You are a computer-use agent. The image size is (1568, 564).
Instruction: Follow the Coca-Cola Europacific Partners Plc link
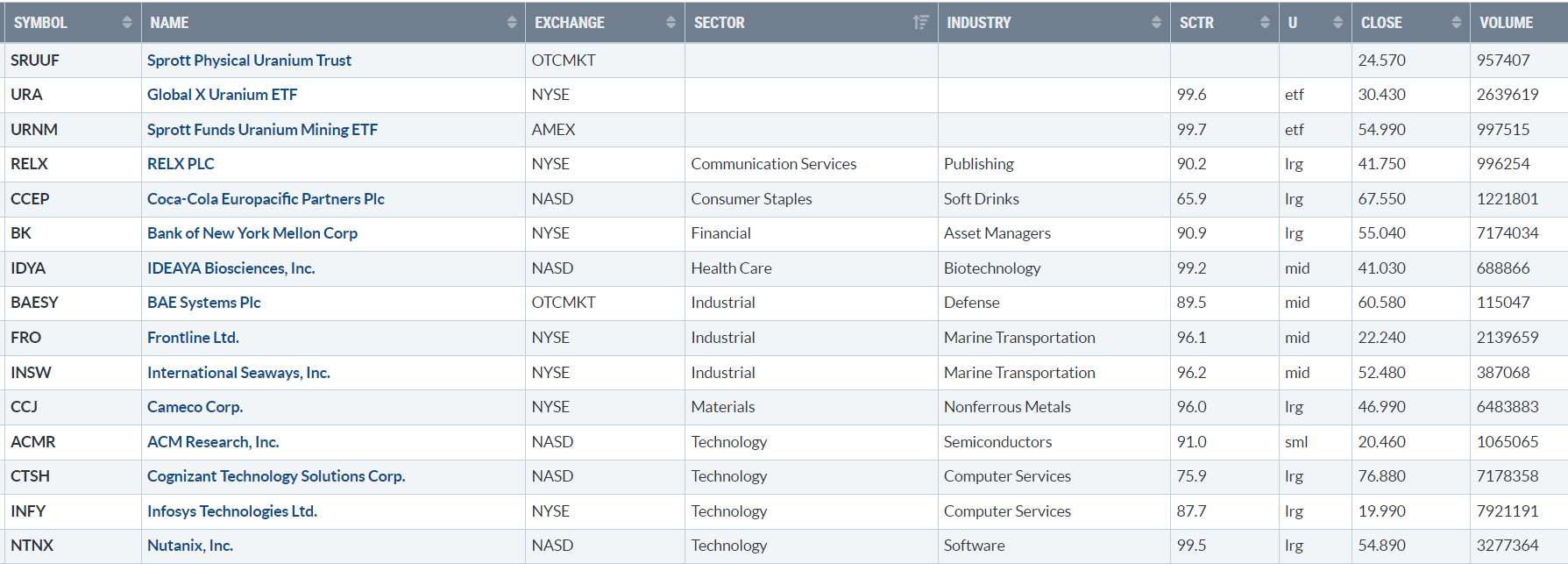click(x=266, y=199)
